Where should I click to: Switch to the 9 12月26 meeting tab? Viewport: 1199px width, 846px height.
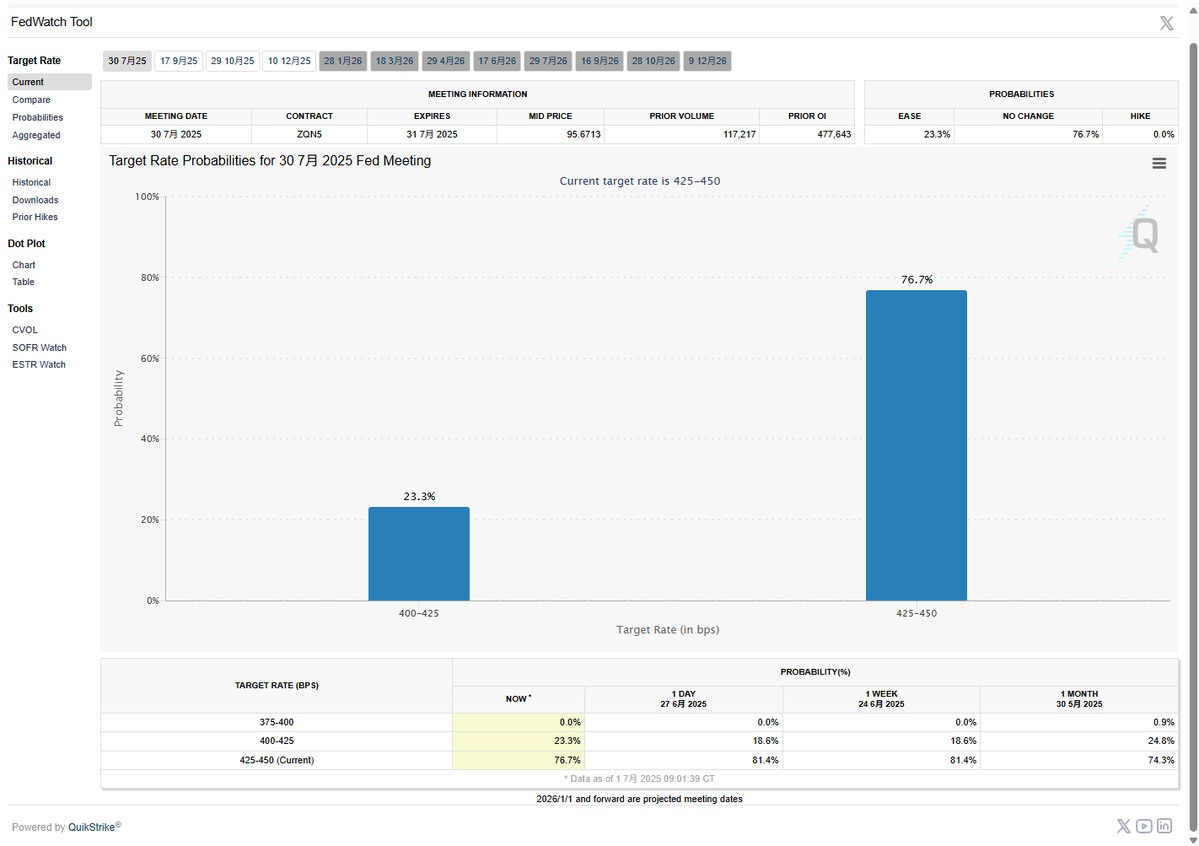tap(707, 60)
